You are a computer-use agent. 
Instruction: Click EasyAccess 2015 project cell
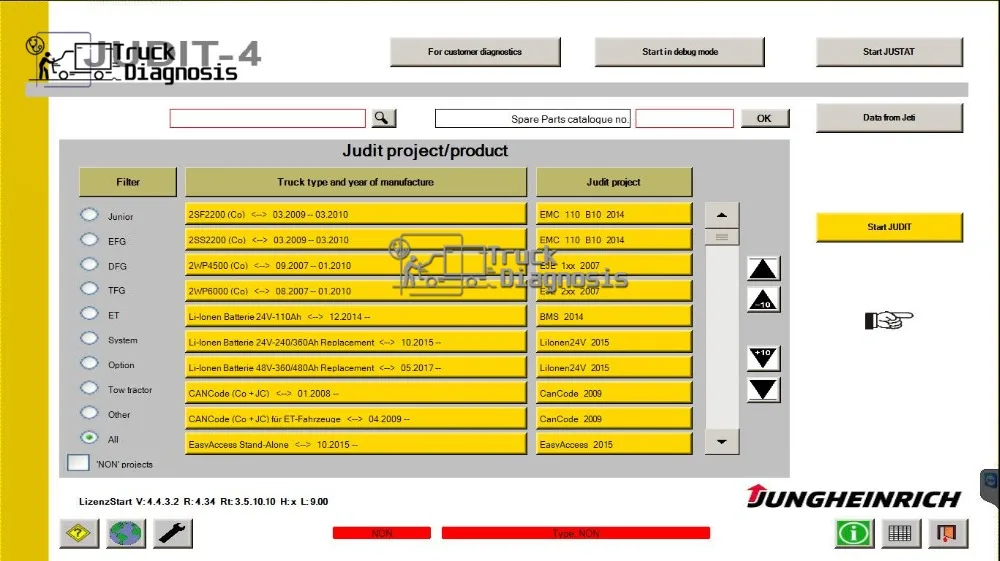point(614,444)
